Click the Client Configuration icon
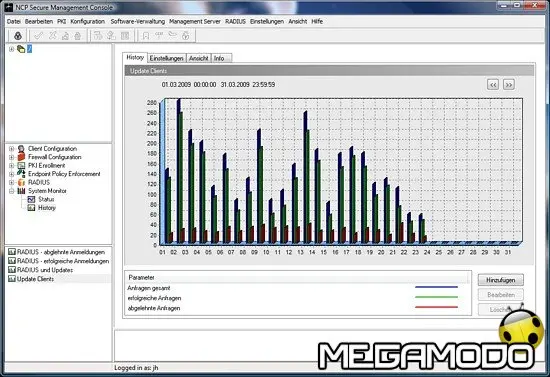 click(x=21, y=149)
